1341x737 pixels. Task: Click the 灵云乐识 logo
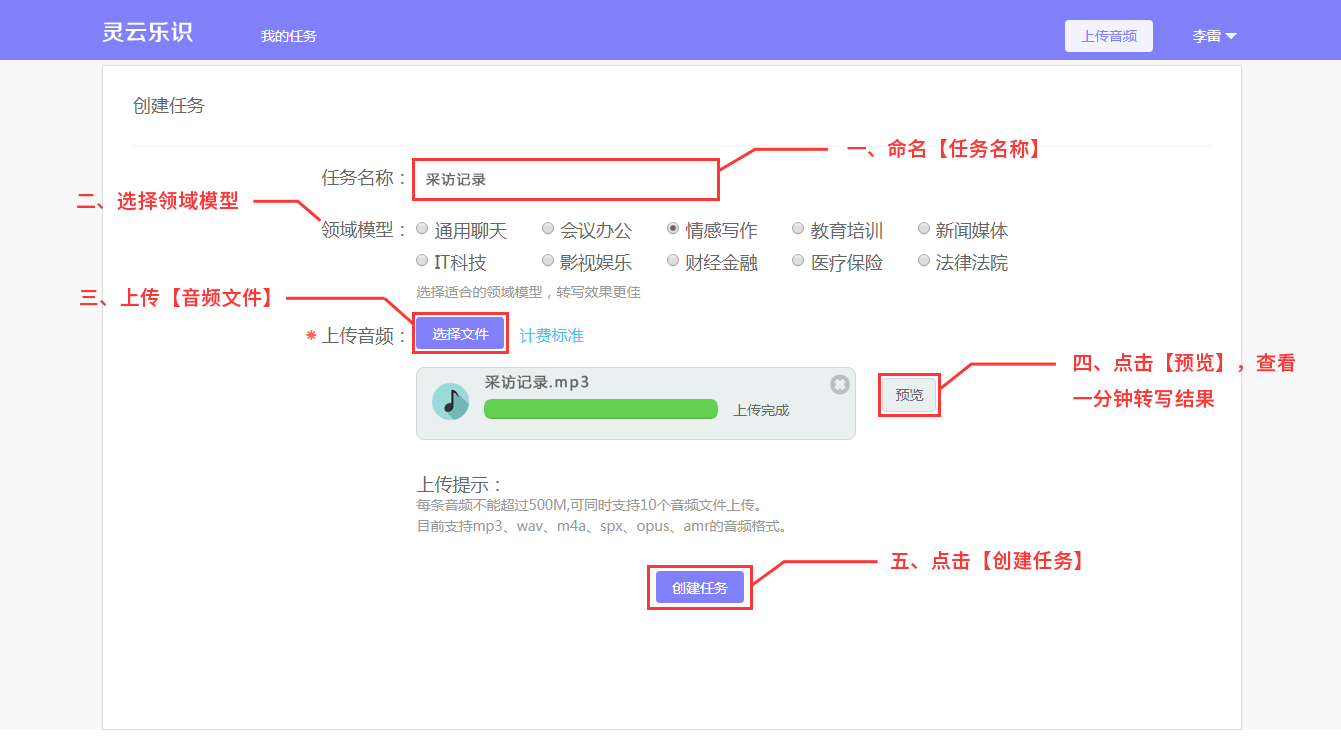147,32
